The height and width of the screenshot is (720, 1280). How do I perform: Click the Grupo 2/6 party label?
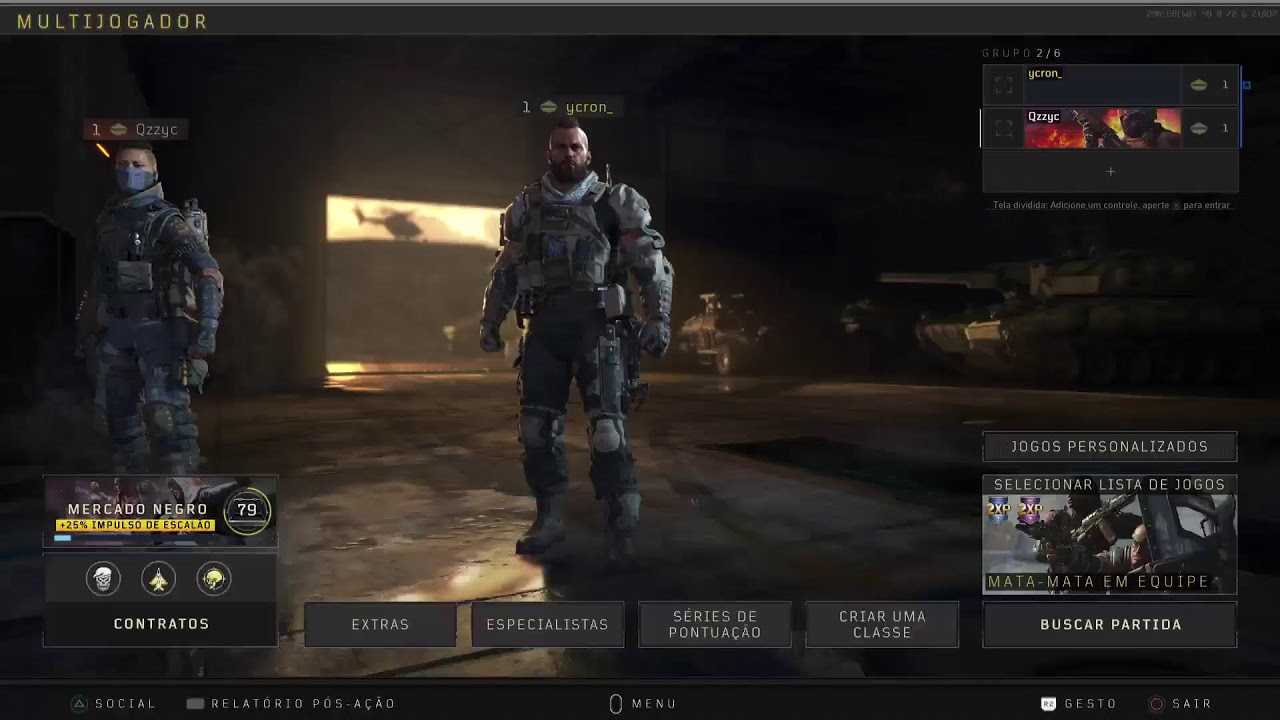point(1022,53)
